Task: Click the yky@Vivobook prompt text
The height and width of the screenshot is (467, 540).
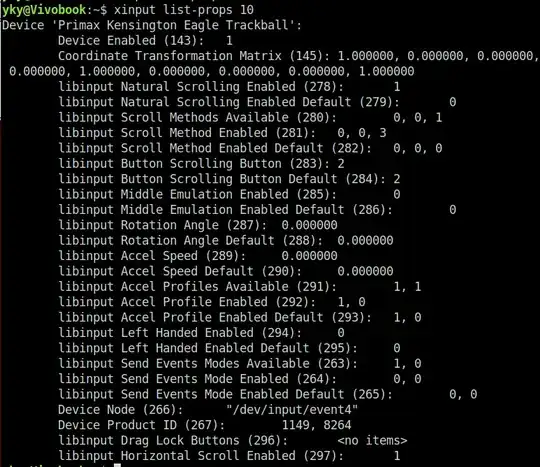Action: [44, 10]
